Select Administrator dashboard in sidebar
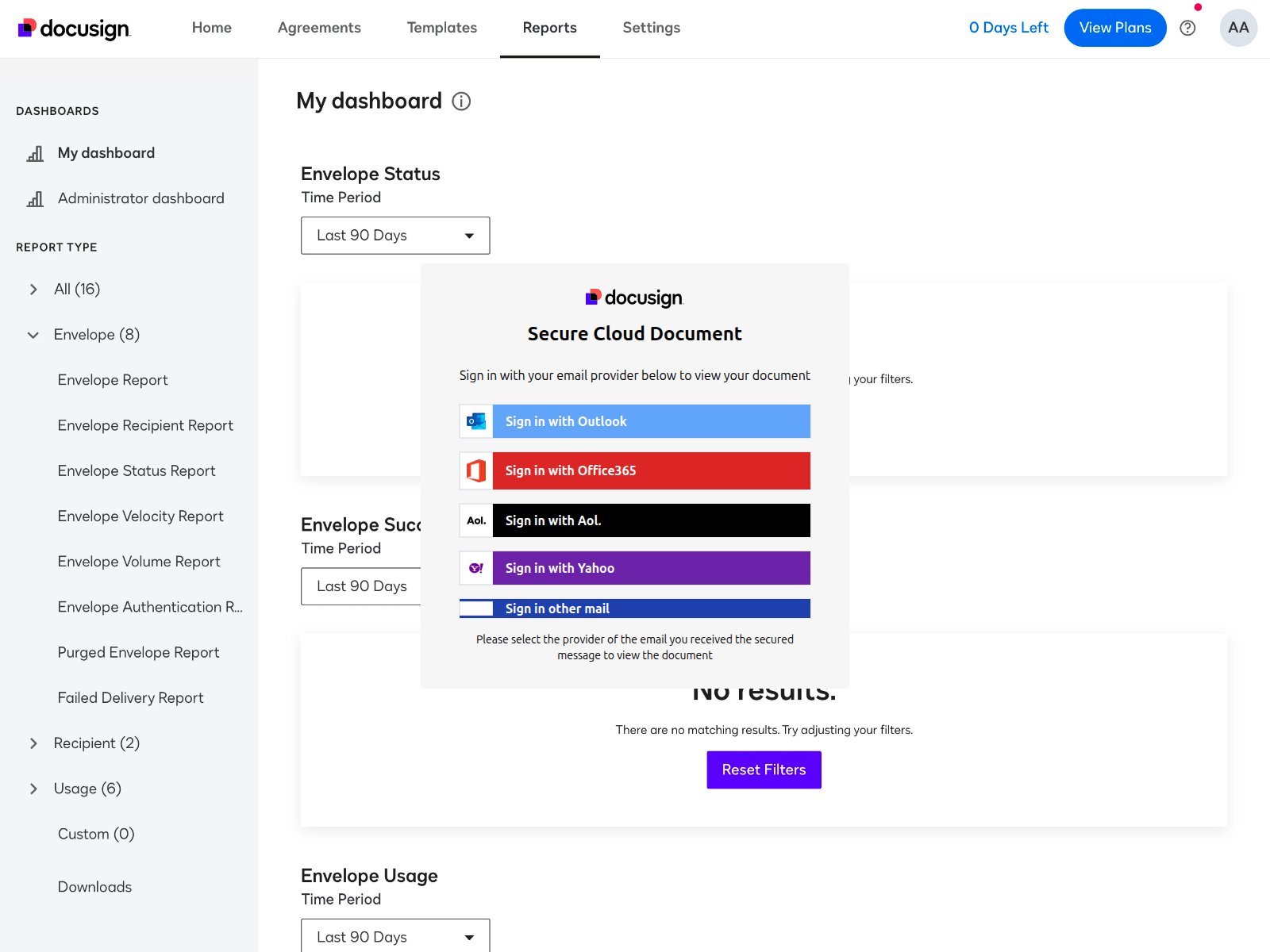 [x=141, y=198]
